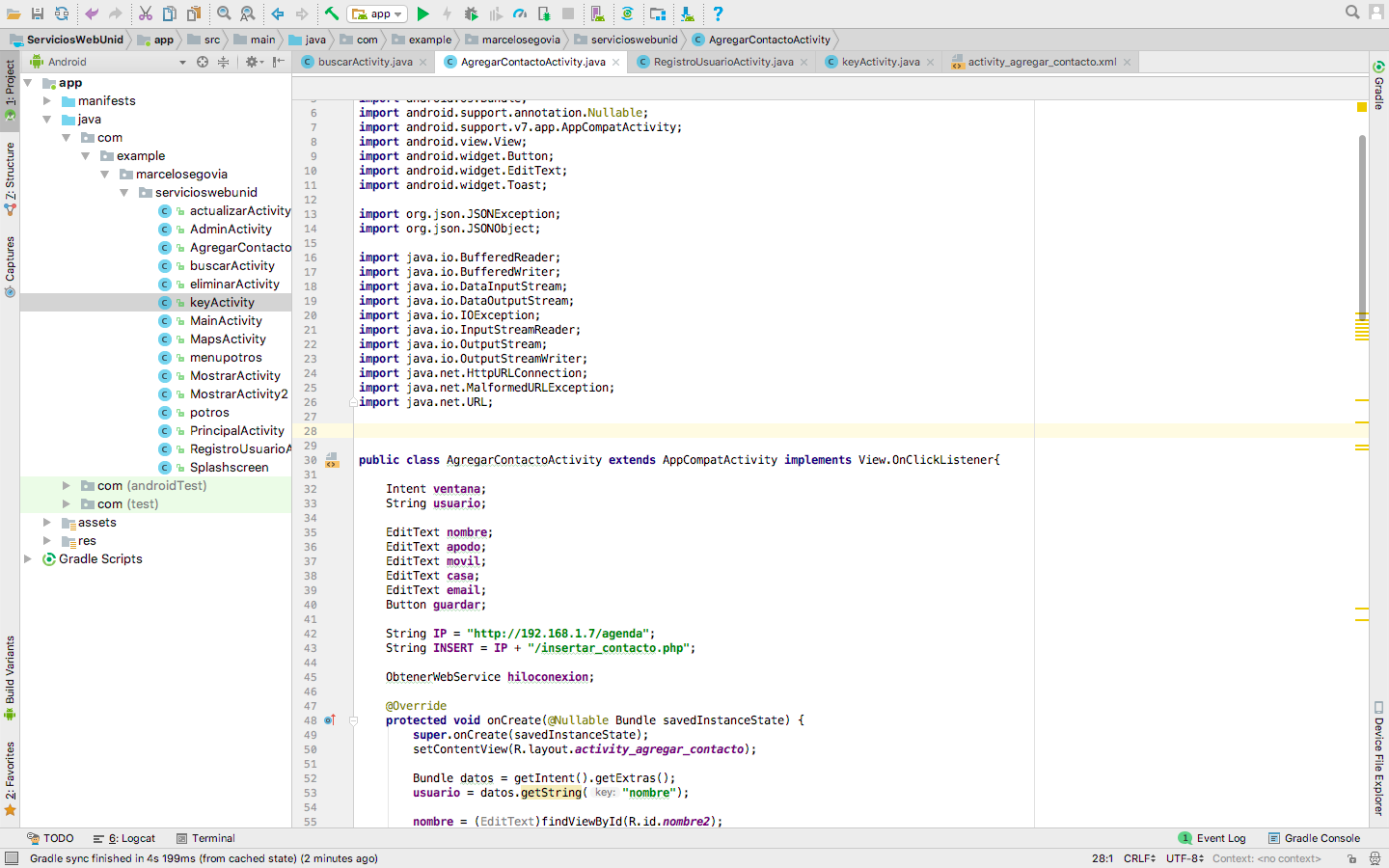Screen dimensions: 1389x868
Task: Open the Terminal tool window tab
Action: [x=204, y=838]
